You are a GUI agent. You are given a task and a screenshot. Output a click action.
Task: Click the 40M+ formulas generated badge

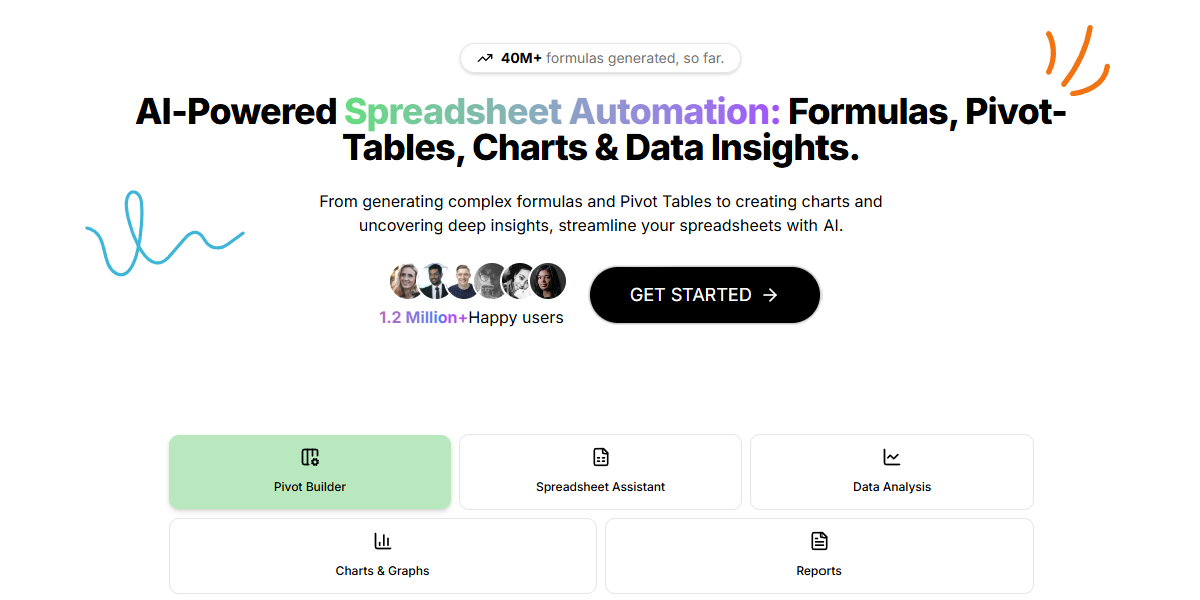tap(600, 58)
